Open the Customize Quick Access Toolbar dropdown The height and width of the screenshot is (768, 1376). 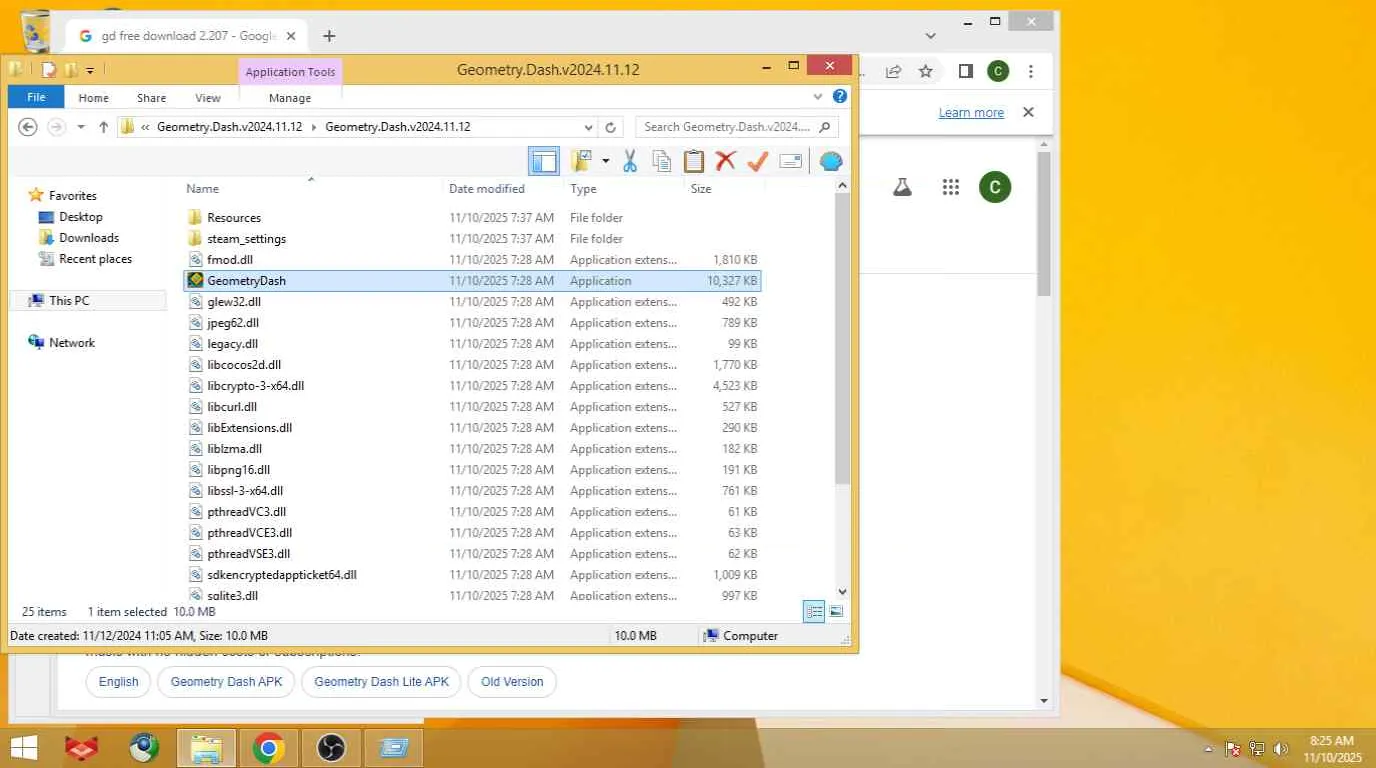(x=90, y=70)
